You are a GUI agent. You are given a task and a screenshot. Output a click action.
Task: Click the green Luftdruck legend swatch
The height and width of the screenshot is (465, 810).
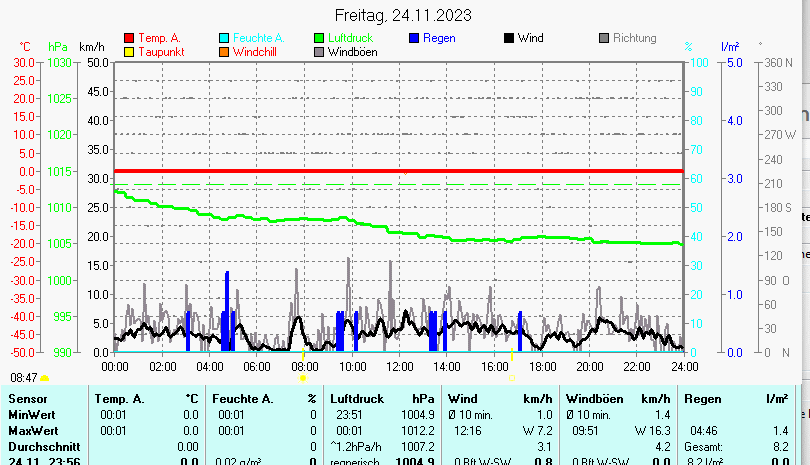[x=319, y=38]
